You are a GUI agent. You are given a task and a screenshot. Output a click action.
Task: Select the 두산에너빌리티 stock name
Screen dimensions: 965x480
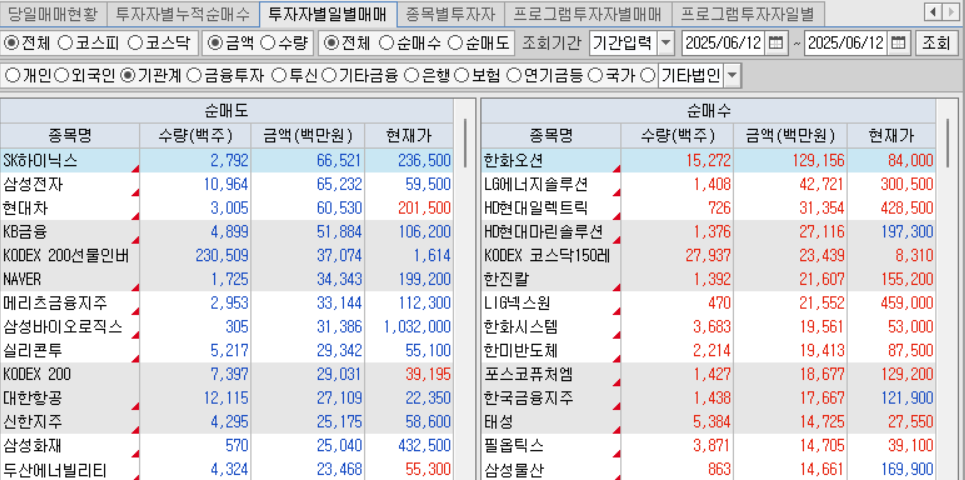[55, 470]
